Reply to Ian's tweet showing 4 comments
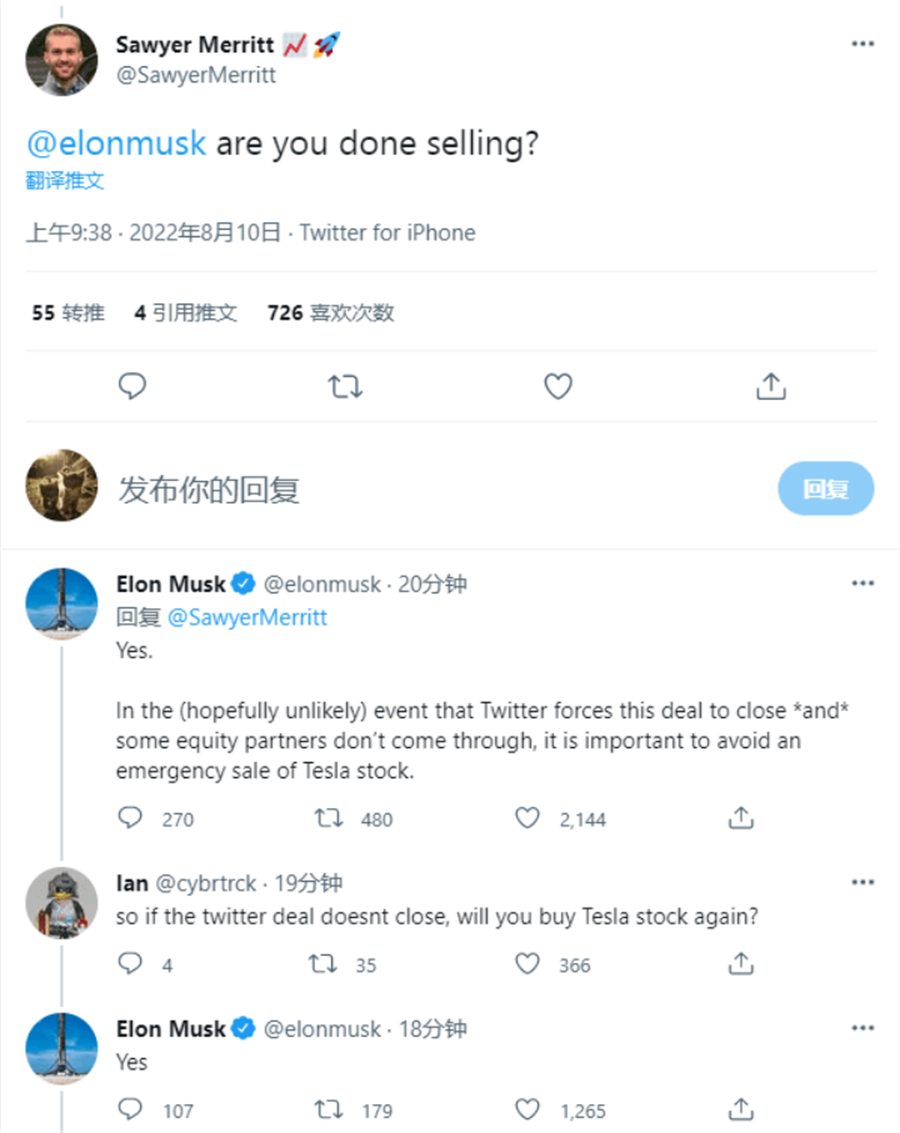The width and height of the screenshot is (900, 1133). pos(131,964)
